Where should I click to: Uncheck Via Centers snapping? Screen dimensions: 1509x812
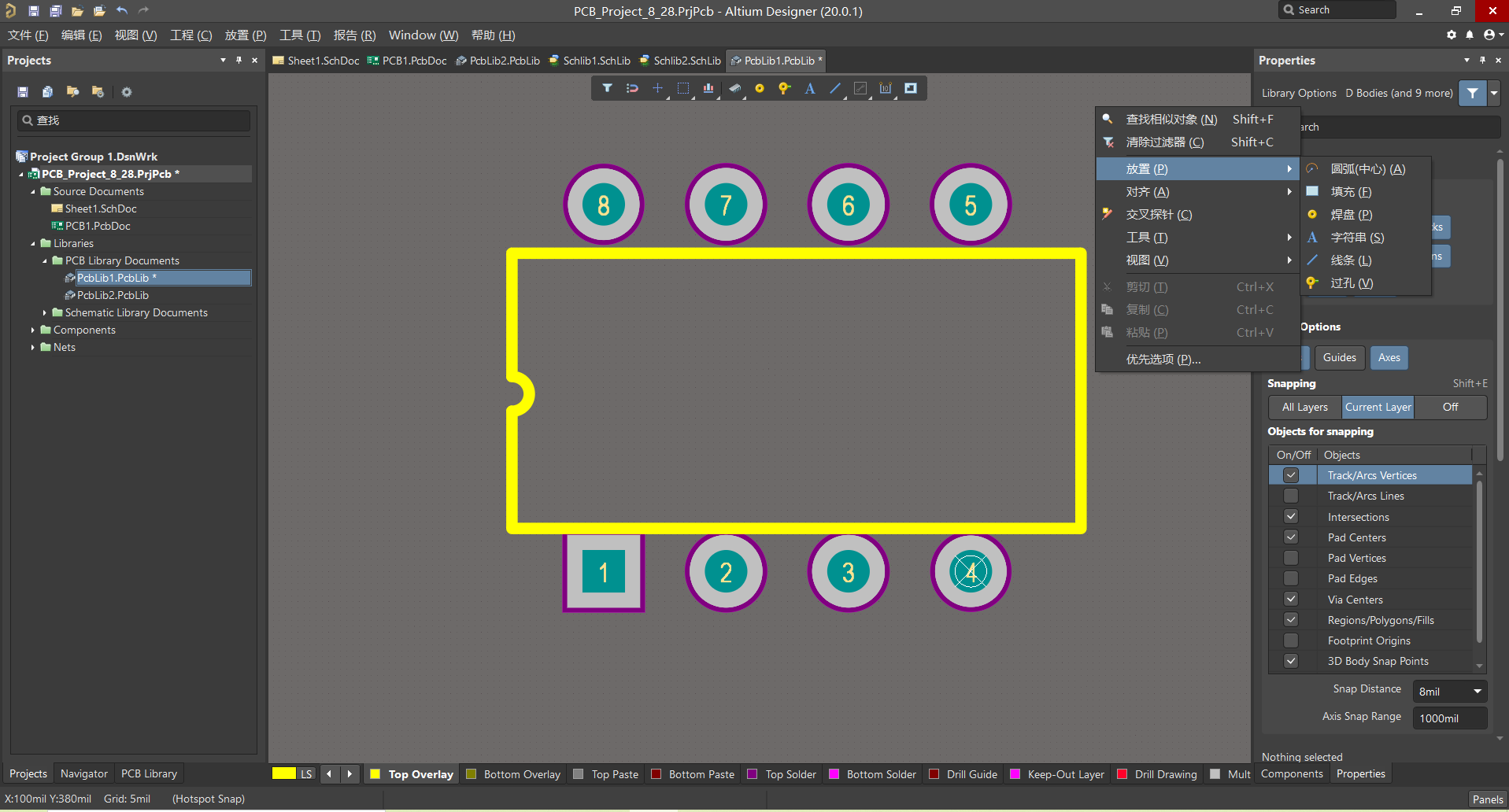click(x=1291, y=600)
